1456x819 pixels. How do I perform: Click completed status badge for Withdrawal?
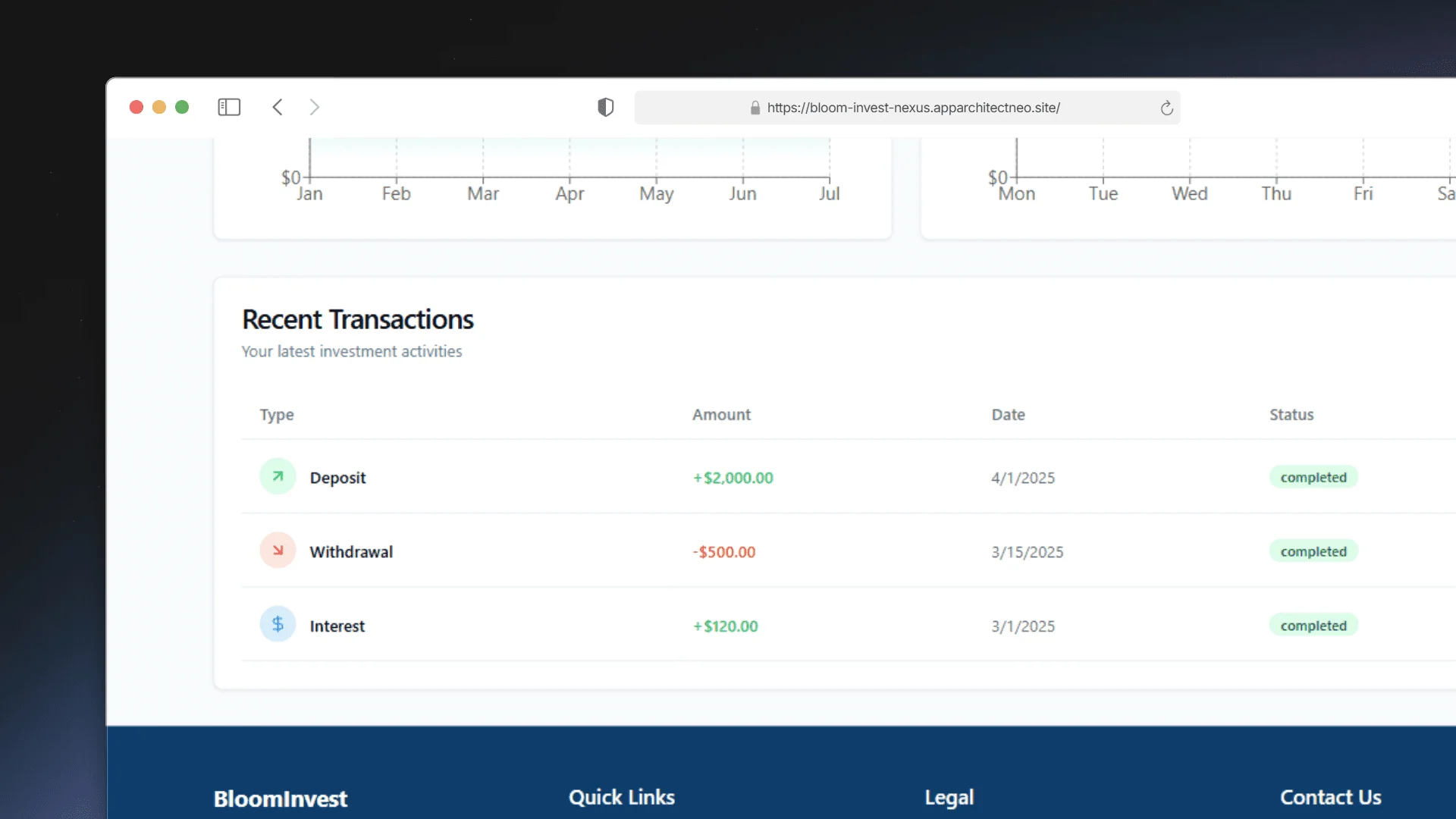[x=1313, y=551]
